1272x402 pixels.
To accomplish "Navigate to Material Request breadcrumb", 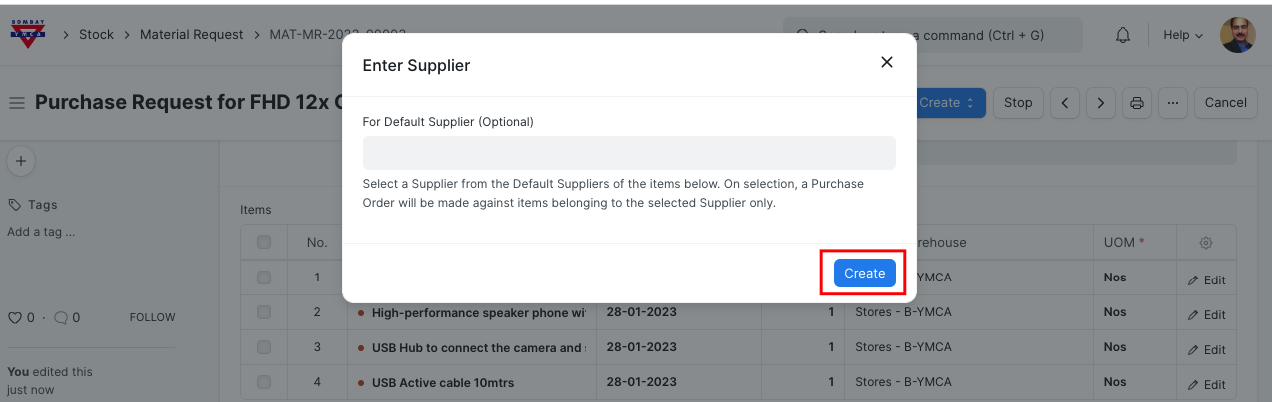I will pos(191,34).
